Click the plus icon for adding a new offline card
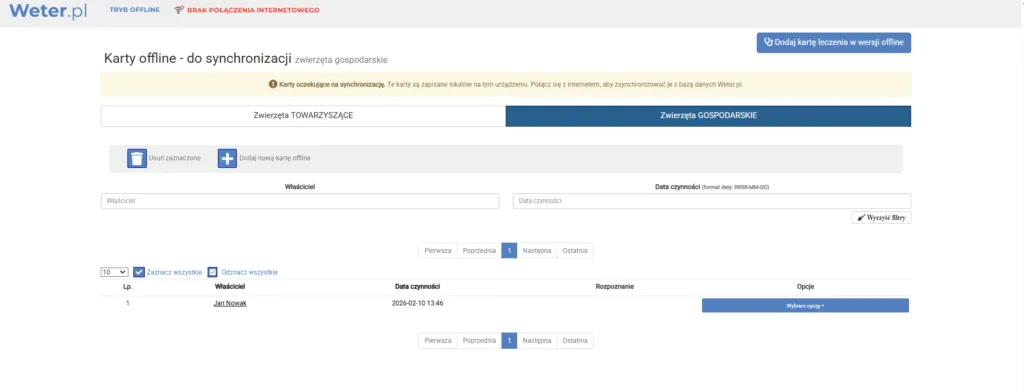 227,158
